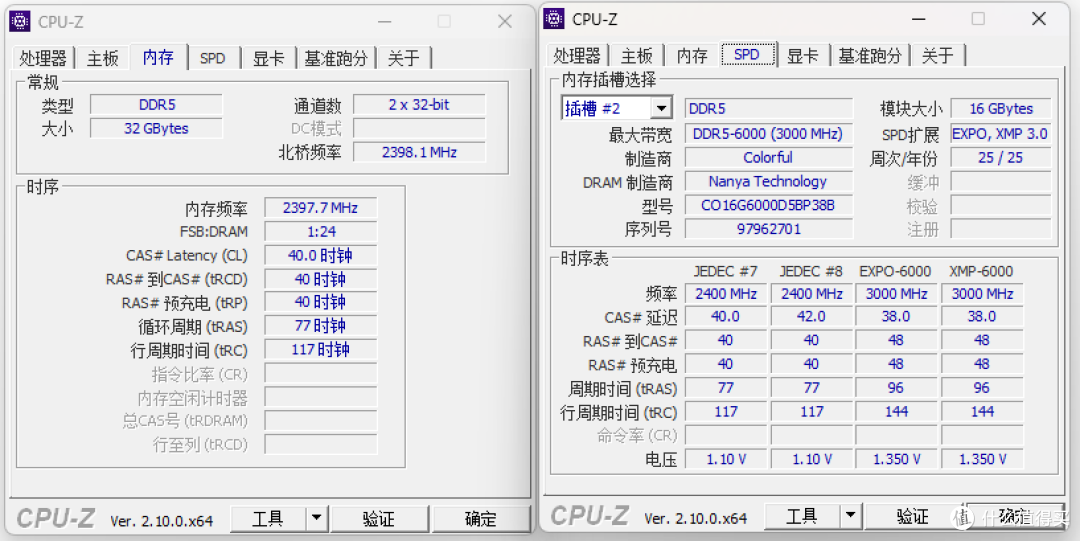Minimize the left CPU-Z window
1080x541 pixels.
tap(385, 21)
